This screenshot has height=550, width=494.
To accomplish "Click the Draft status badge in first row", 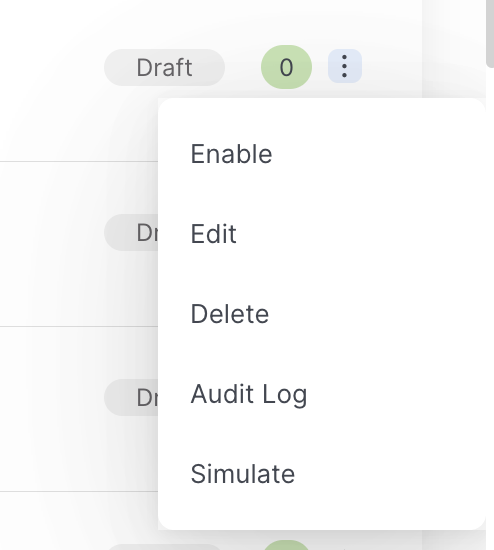I will tap(164, 67).
